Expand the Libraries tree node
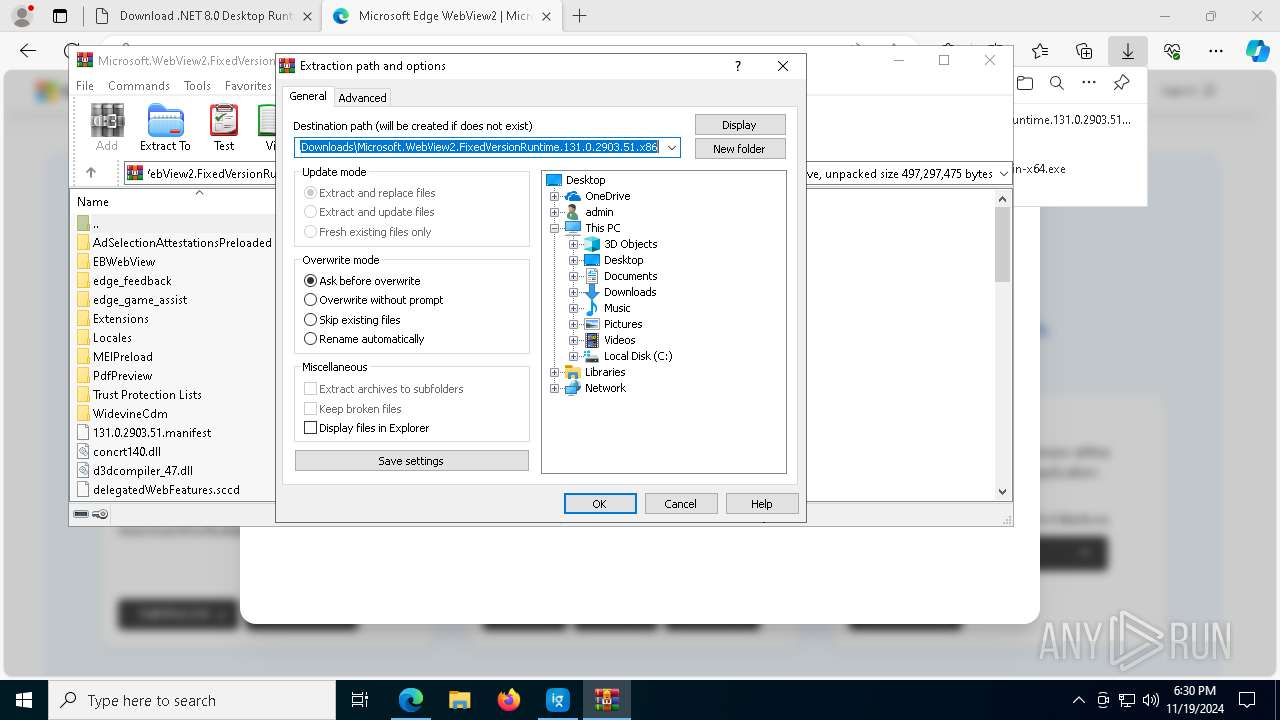1280x720 pixels. 555,372
